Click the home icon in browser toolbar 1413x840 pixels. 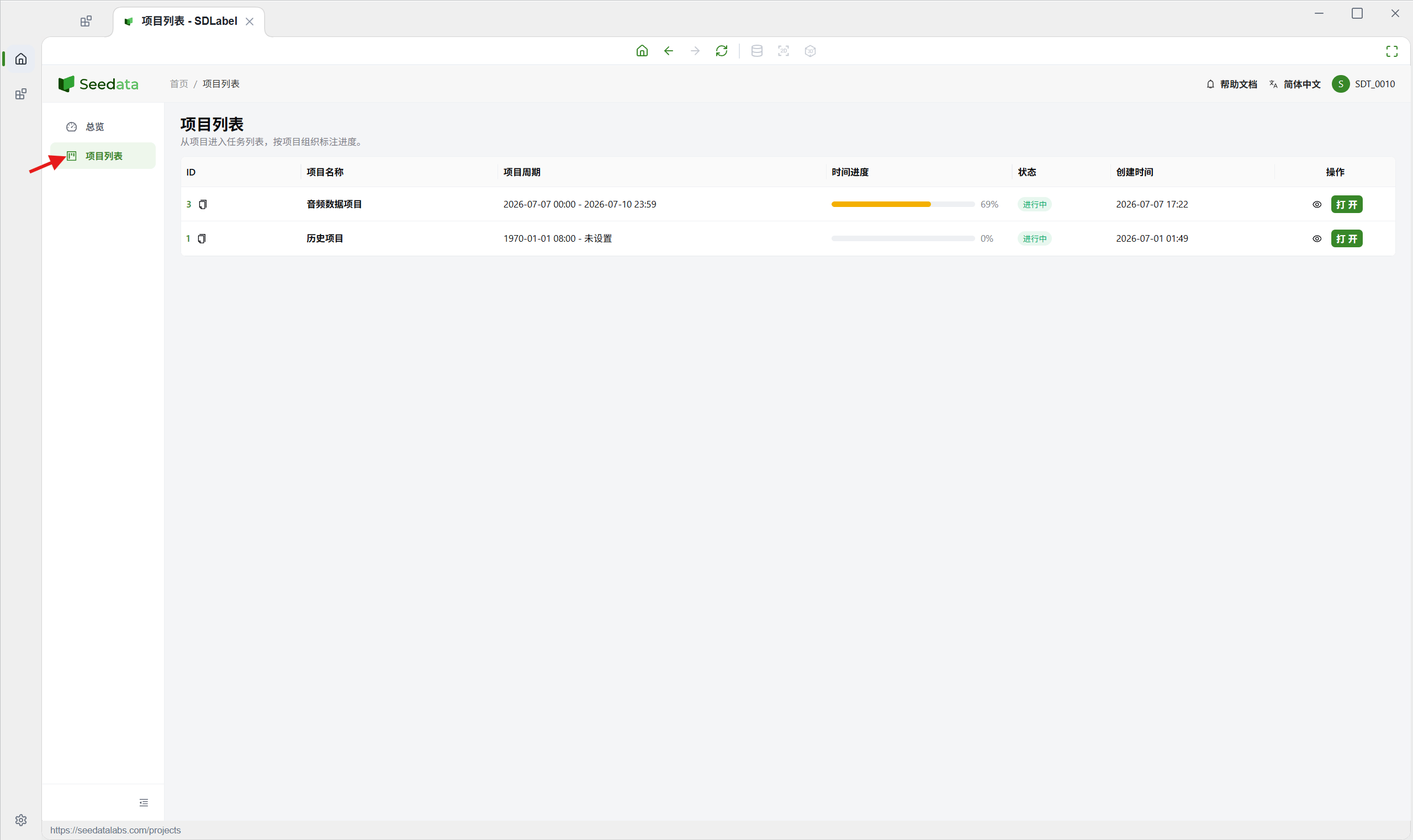pos(642,51)
